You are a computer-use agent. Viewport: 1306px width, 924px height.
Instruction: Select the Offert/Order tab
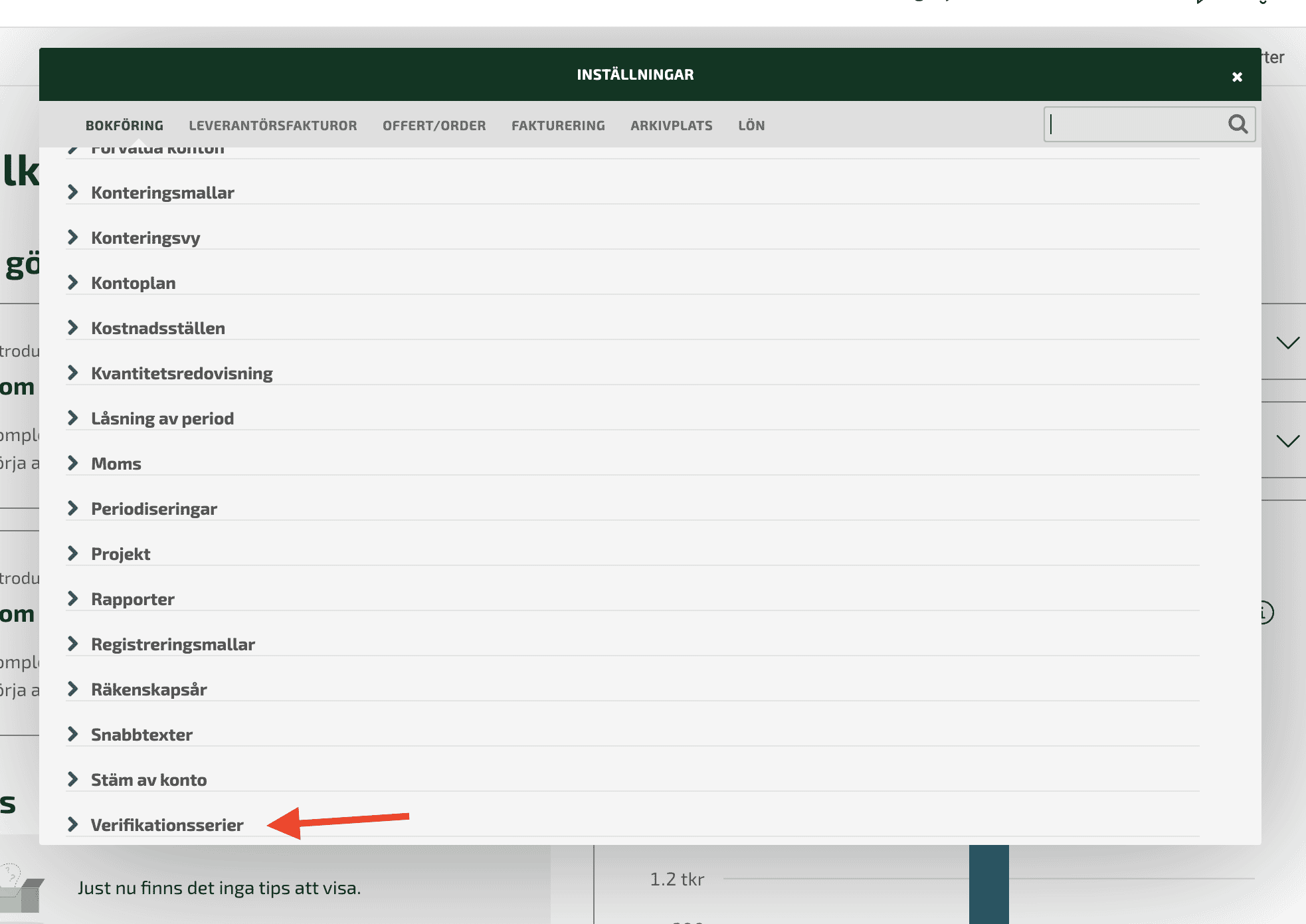click(x=434, y=126)
